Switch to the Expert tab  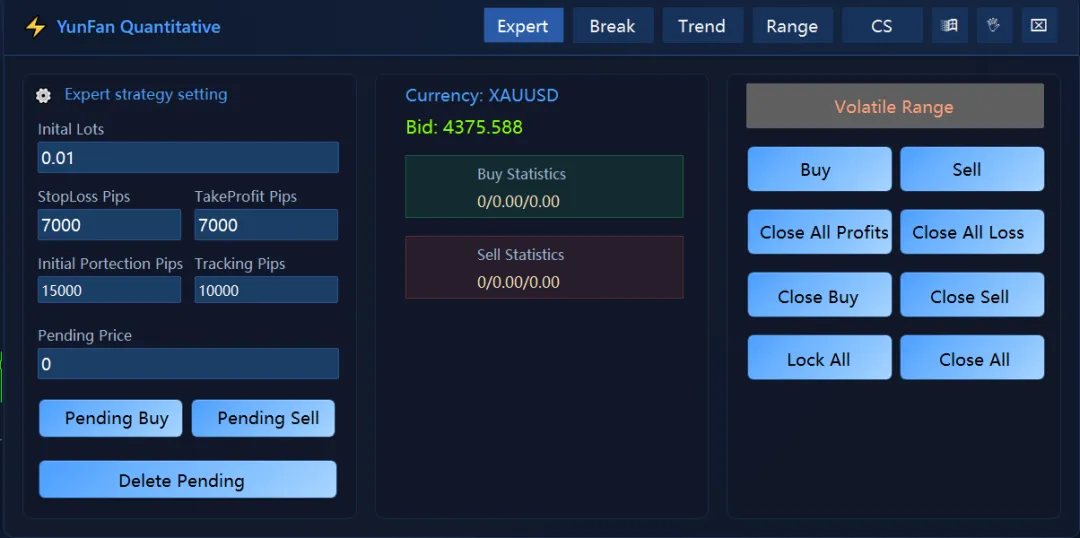523,25
